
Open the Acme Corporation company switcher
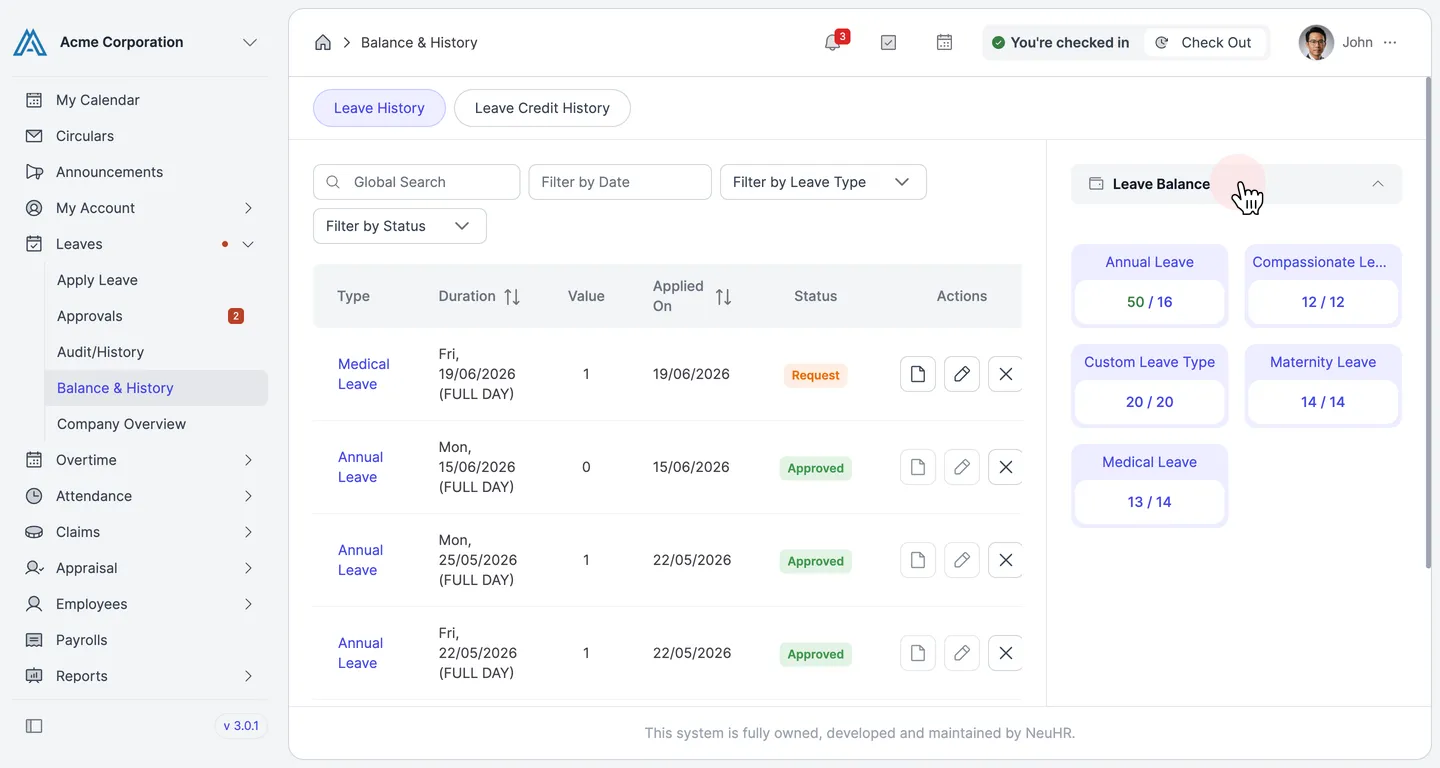coord(250,42)
